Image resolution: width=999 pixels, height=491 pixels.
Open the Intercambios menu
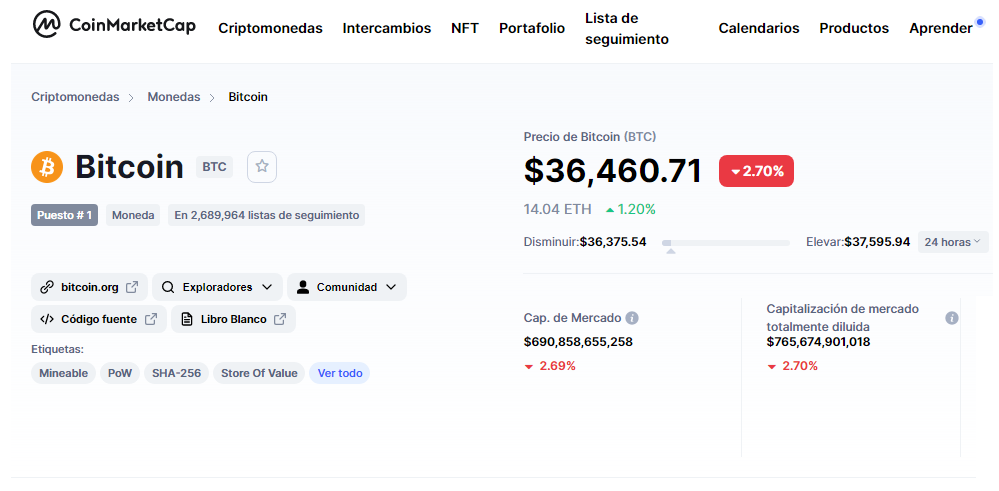point(386,28)
